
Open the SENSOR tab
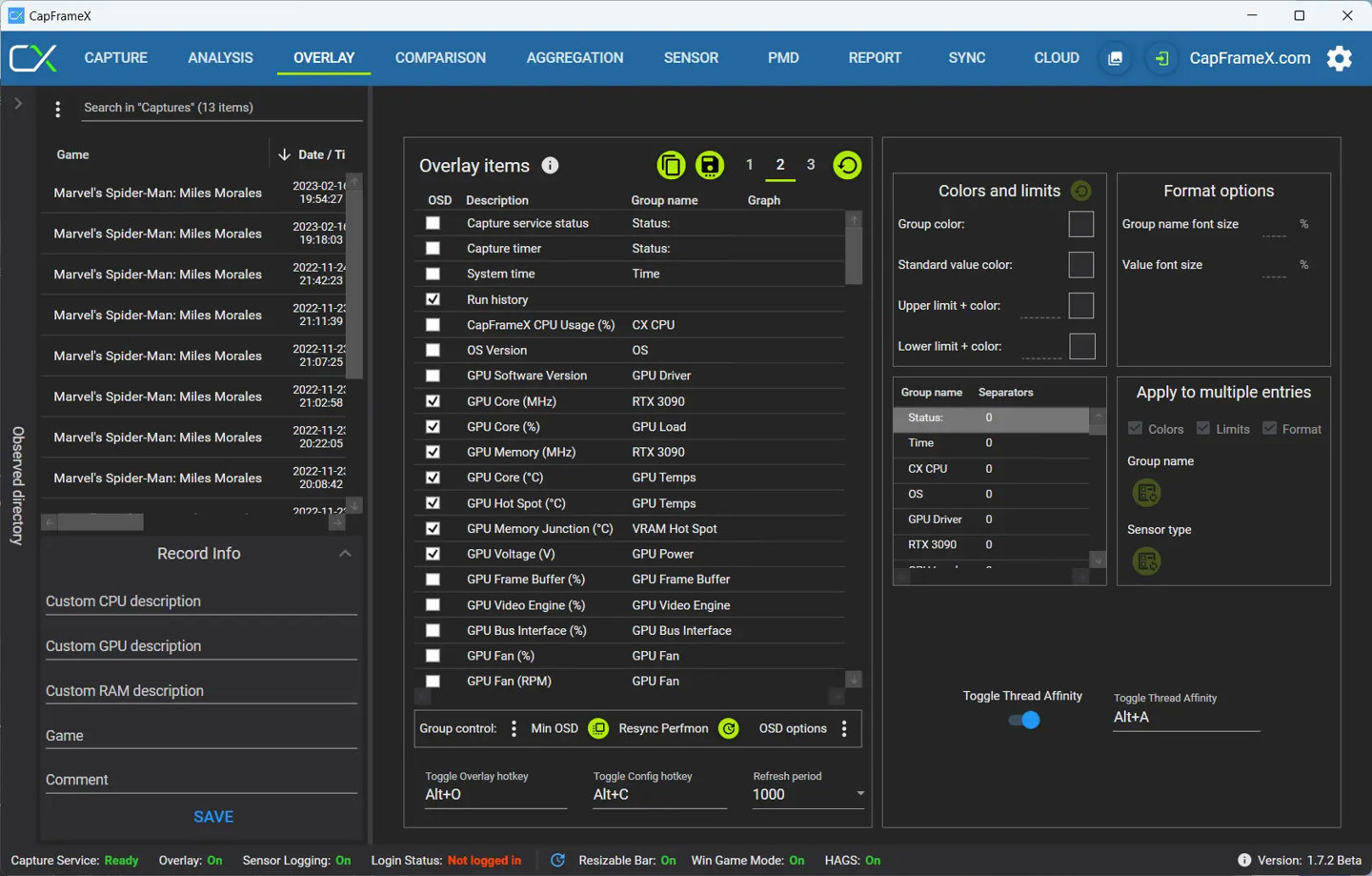(691, 58)
